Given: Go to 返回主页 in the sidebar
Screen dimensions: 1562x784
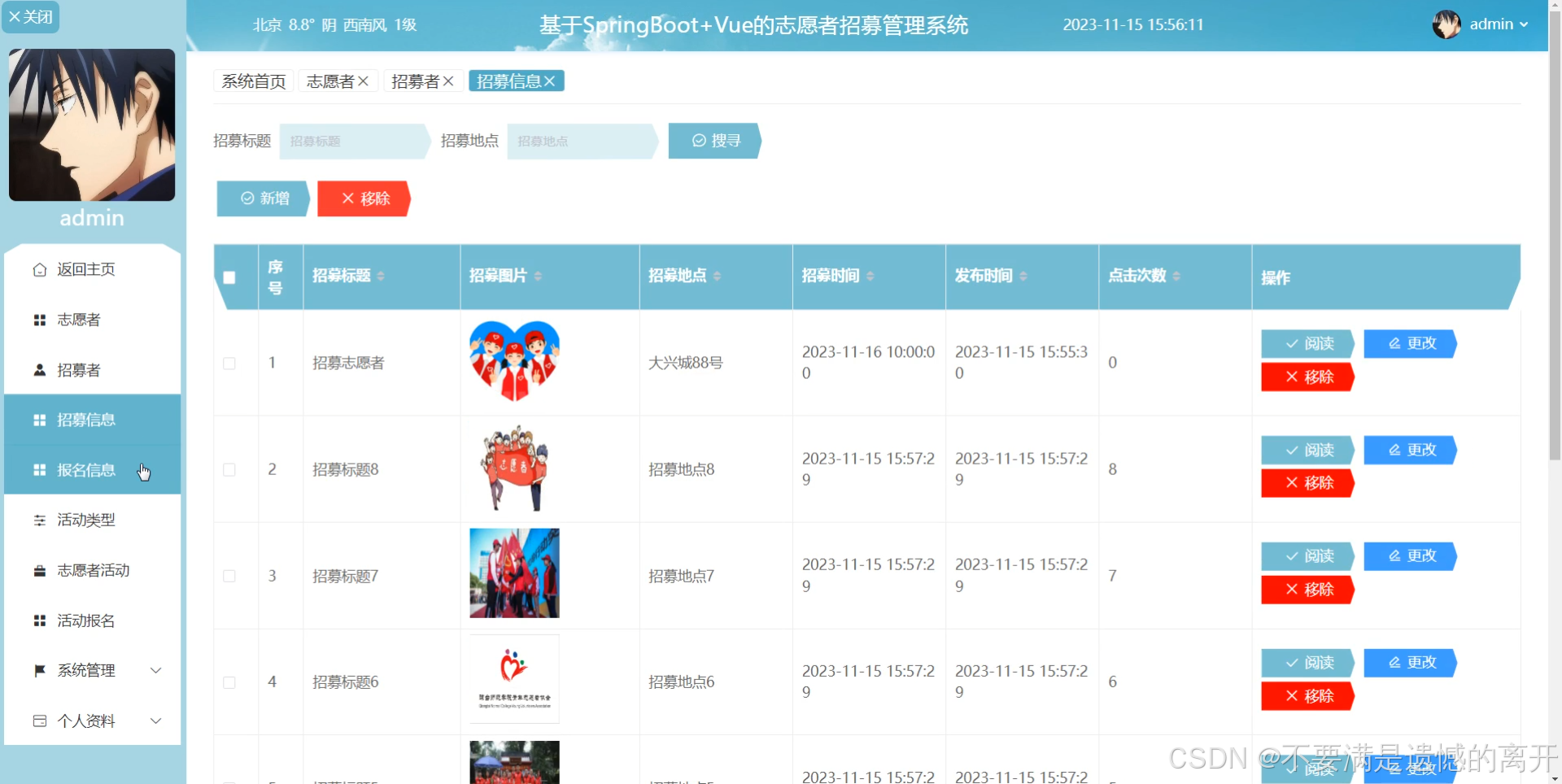Looking at the screenshot, I should (93, 270).
